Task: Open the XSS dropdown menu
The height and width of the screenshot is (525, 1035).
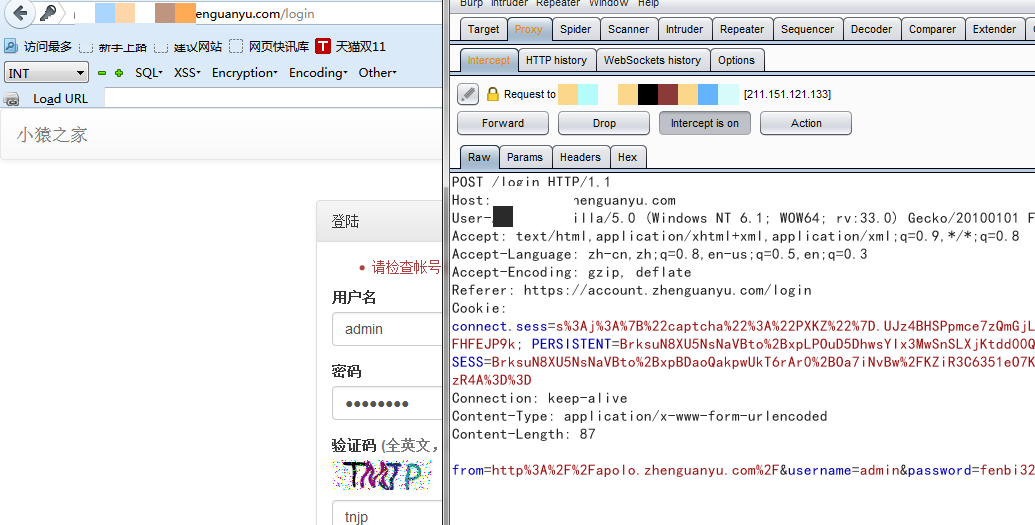Action: pos(187,73)
